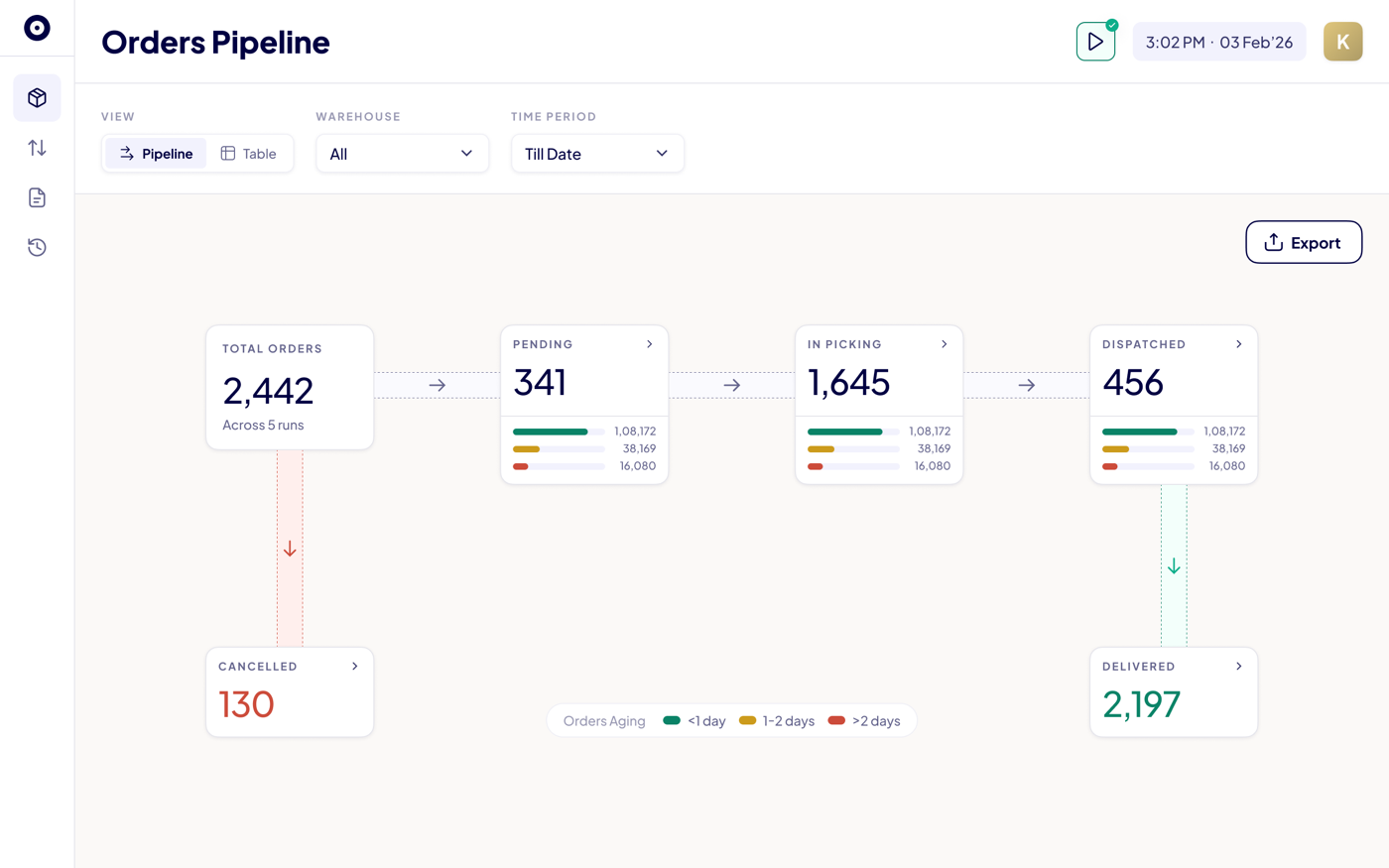The height and width of the screenshot is (868, 1389).
Task: Open the orders box icon in sidebar
Action: pos(37,98)
